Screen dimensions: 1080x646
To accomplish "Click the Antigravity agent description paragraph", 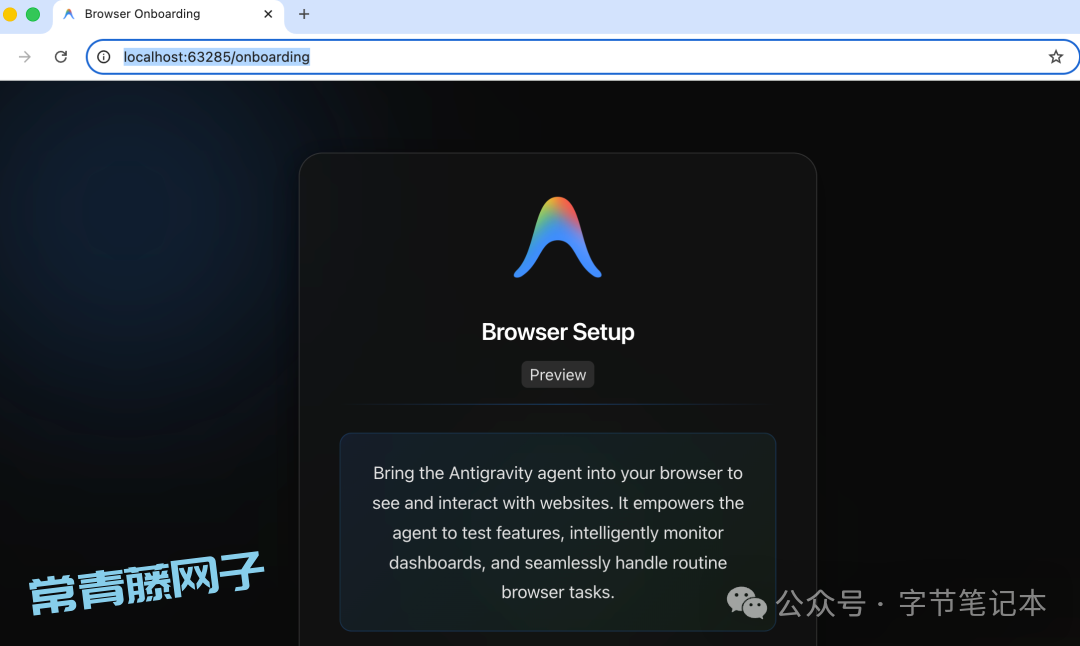I will [x=557, y=532].
